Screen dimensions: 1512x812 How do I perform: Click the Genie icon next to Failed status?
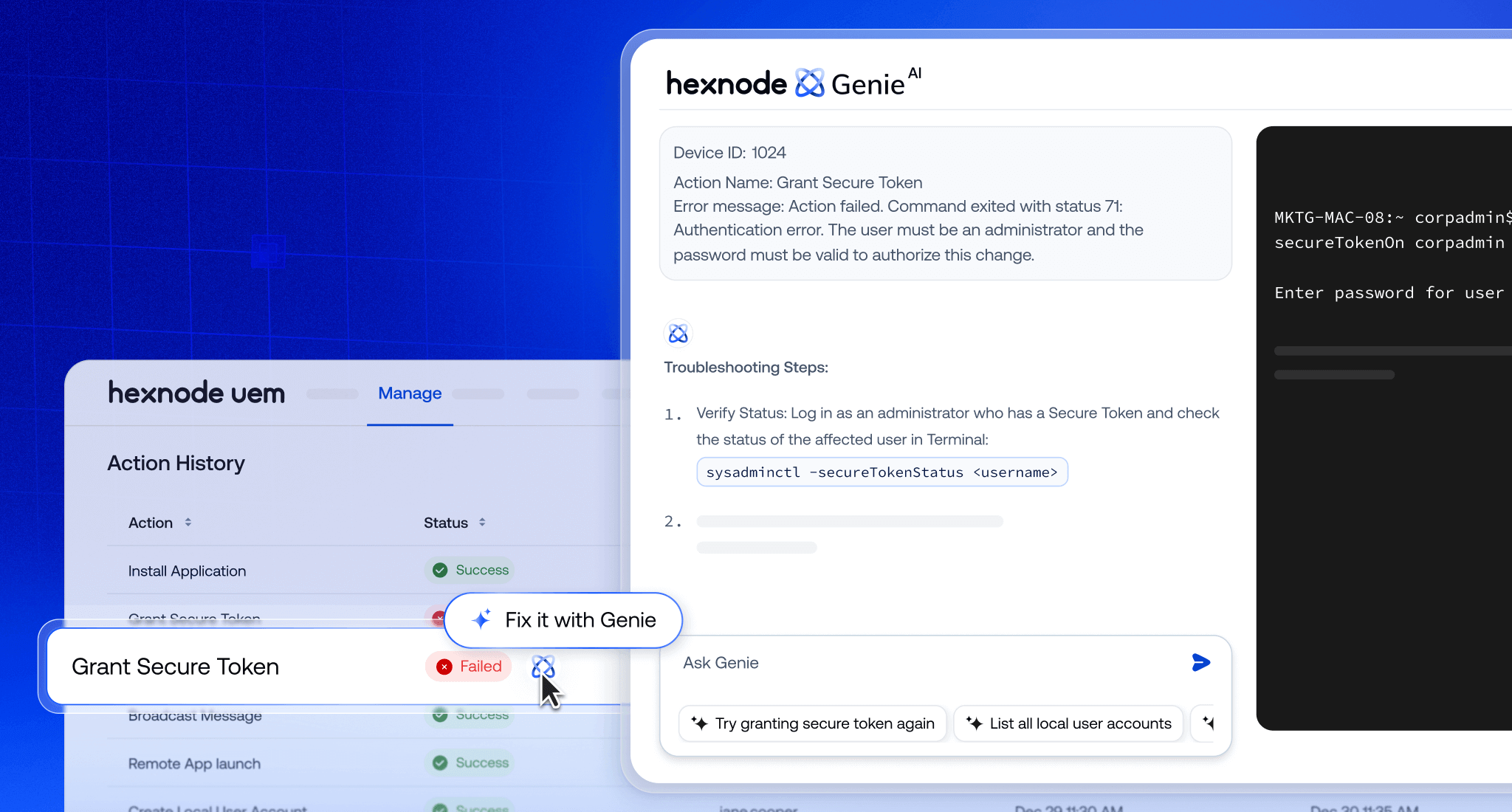click(x=543, y=667)
